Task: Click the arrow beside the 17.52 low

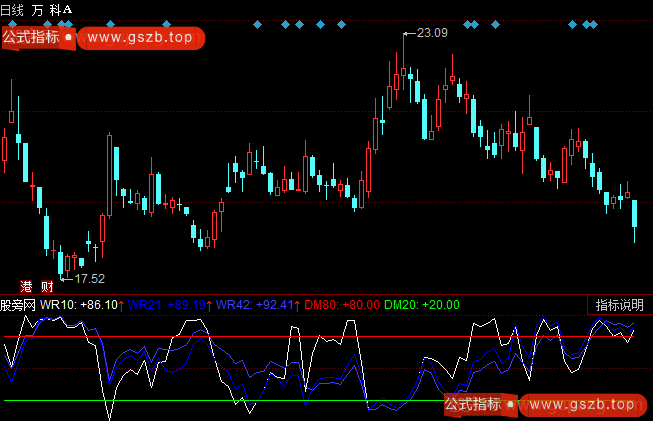Action: (67, 277)
